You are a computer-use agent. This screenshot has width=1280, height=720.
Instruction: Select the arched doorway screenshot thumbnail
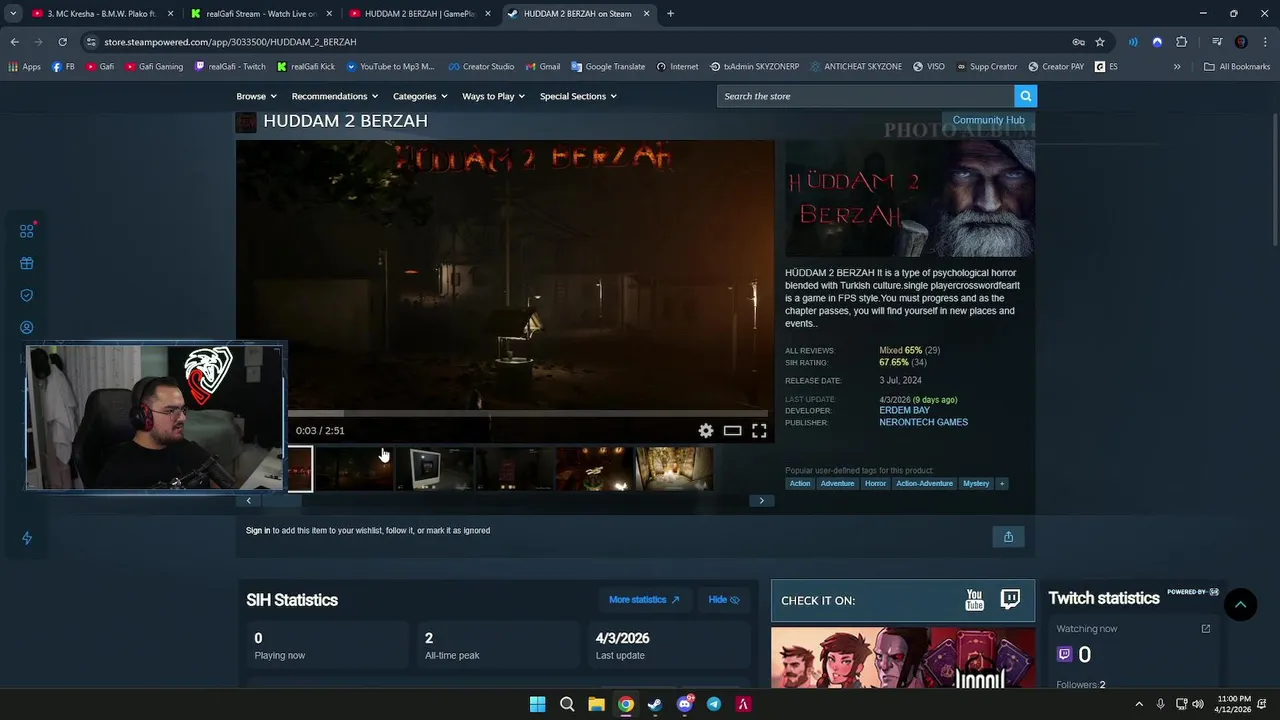(674, 469)
